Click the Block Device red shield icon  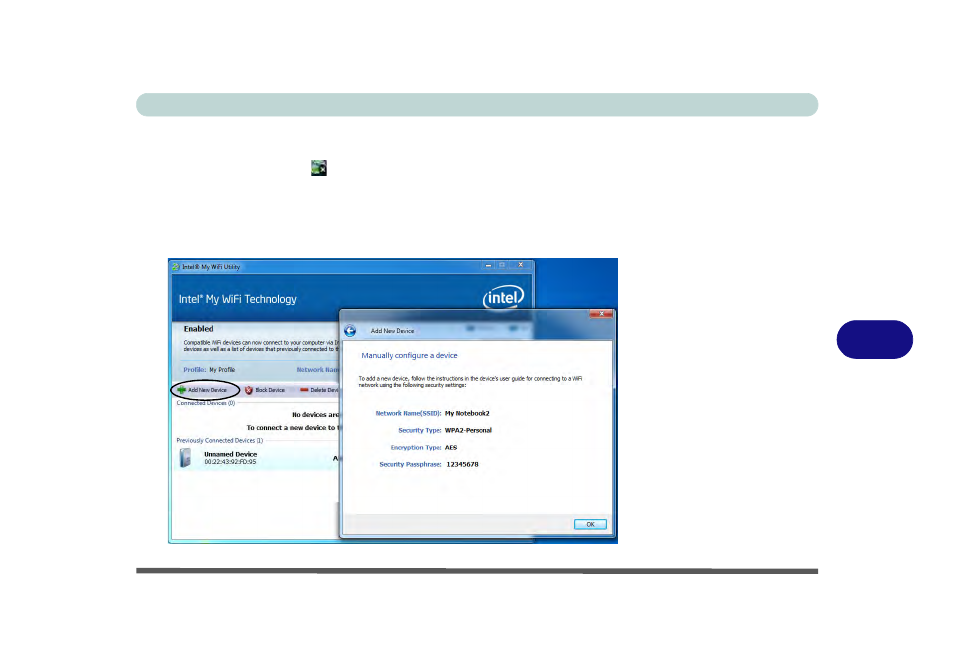coord(249,390)
